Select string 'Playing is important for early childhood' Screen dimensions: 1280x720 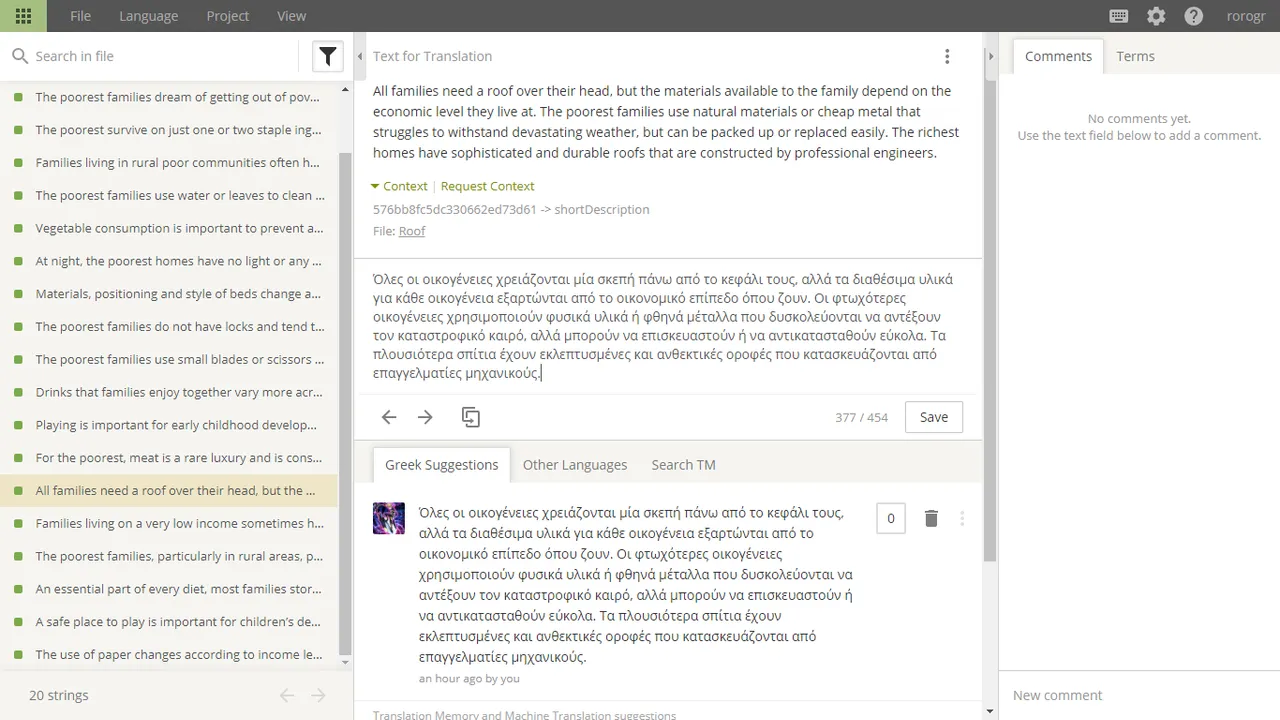point(170,425)
